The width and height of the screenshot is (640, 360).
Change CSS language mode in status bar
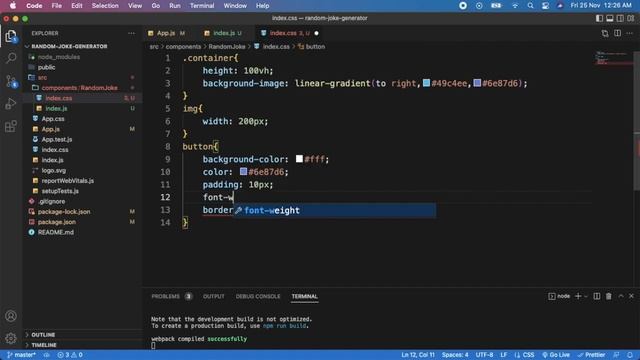tap(528, 355)
